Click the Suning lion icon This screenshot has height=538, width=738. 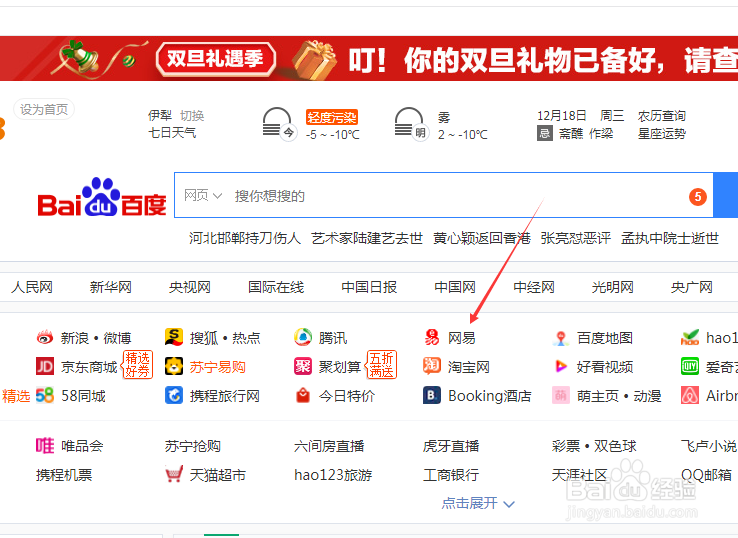pos(174,366)
